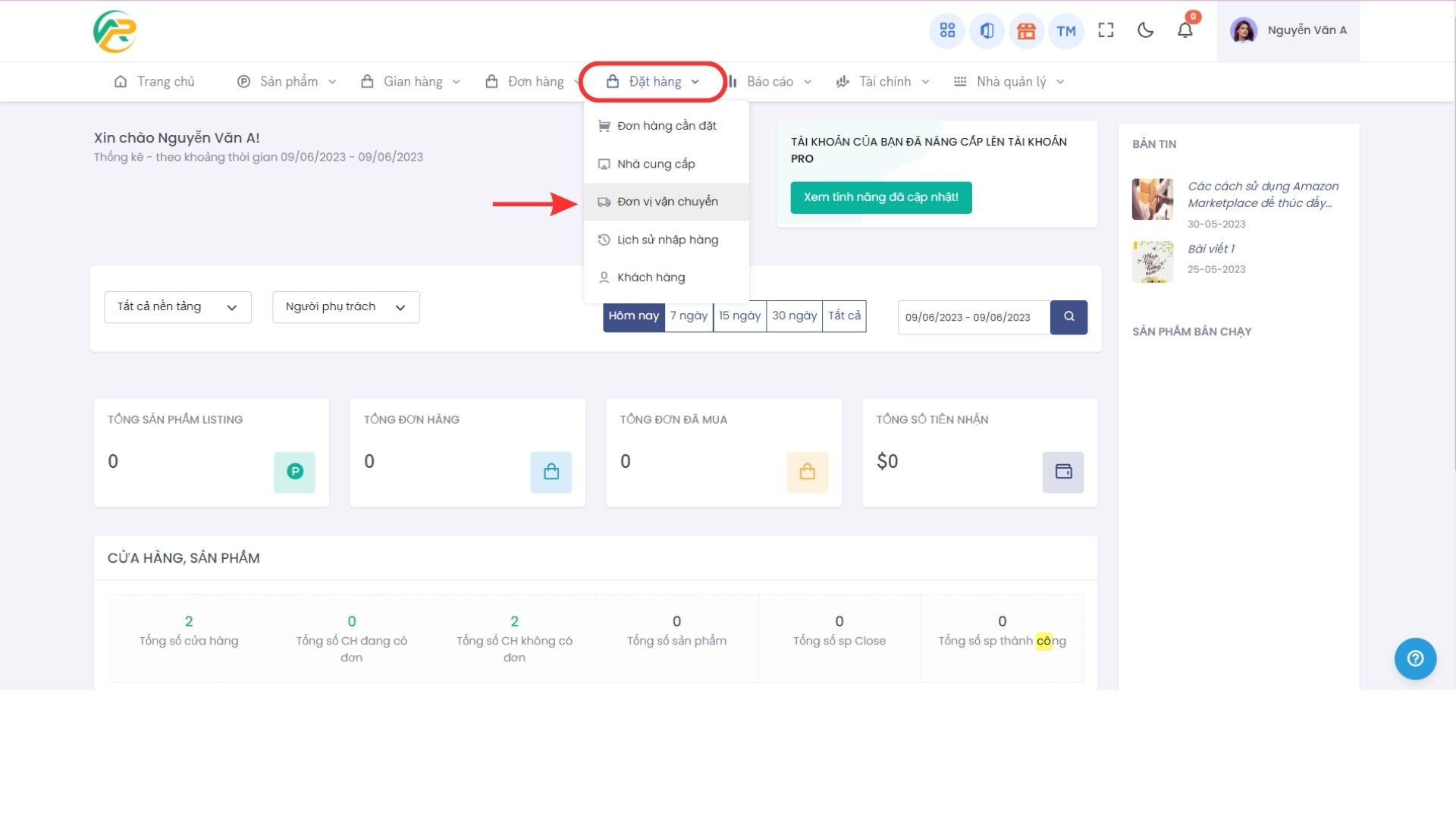The image size is (1456, 819).
Task: Open notifications bell icon
Action: 1185,30
